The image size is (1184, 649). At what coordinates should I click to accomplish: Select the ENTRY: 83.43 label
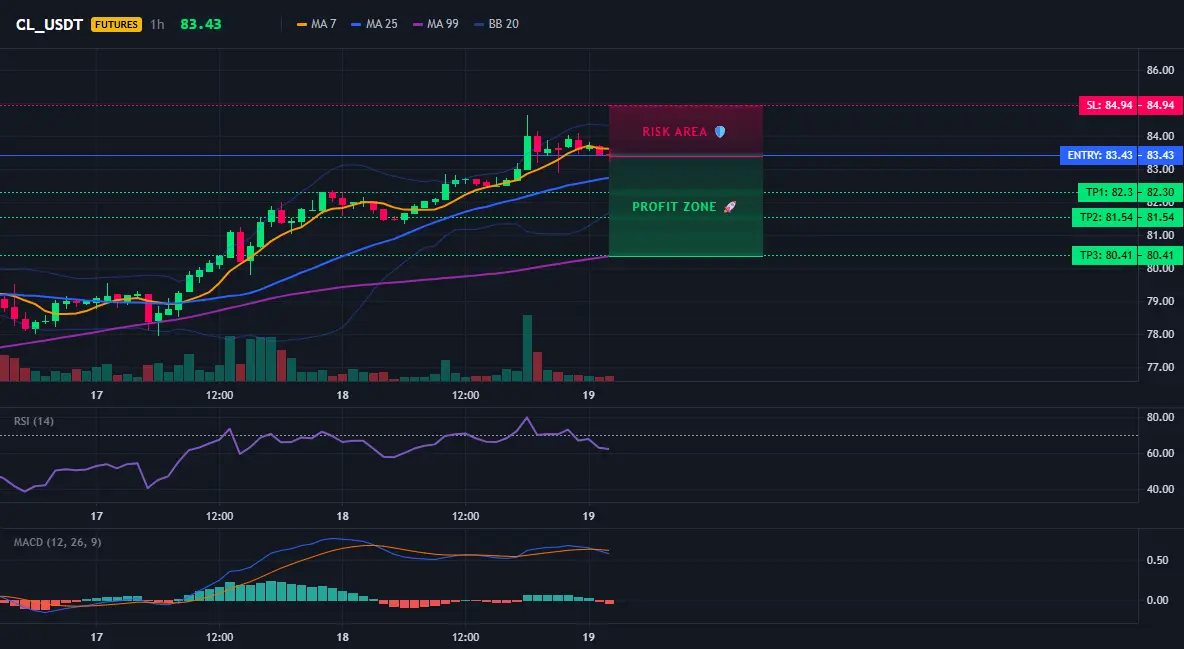[1099, 156]
